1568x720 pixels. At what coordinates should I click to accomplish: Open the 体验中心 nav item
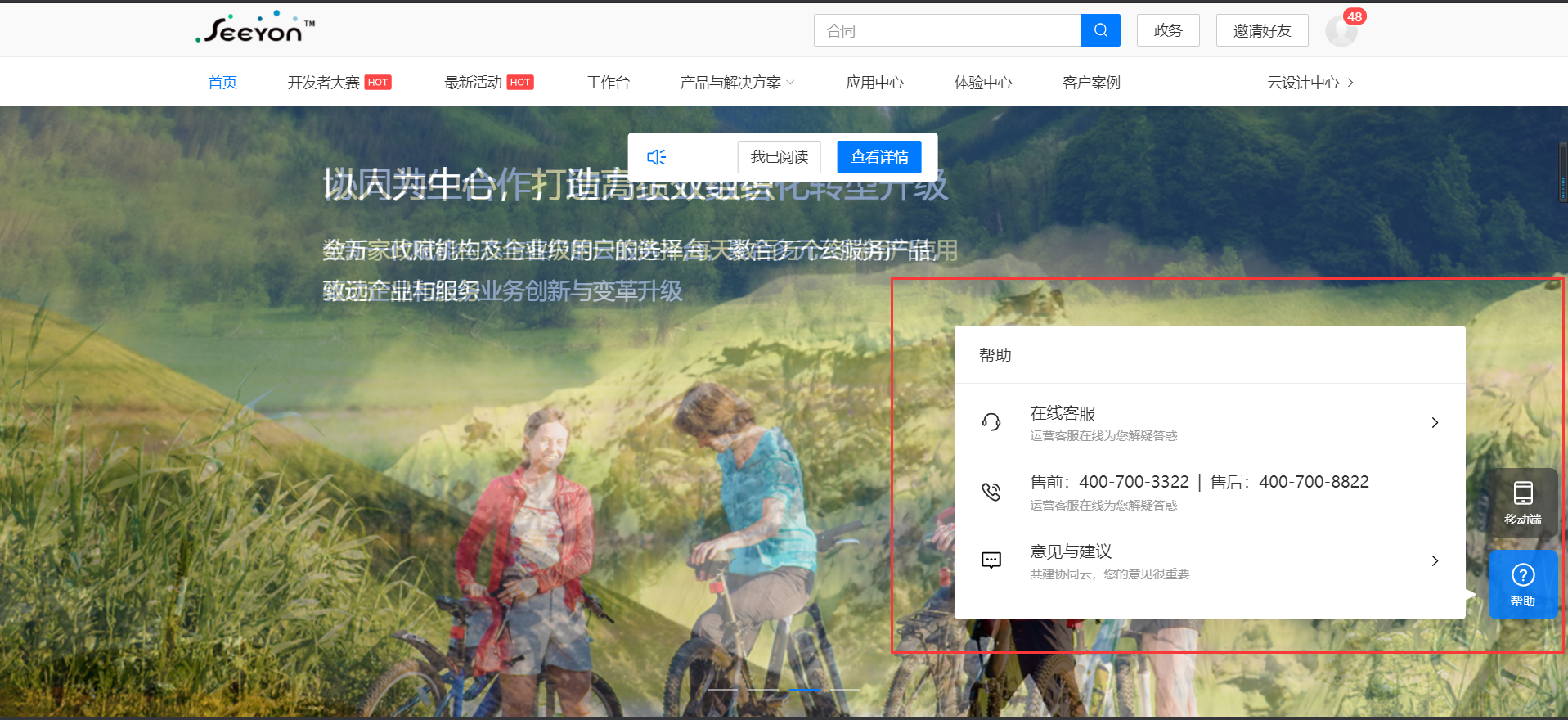click(x=983, y=83)
